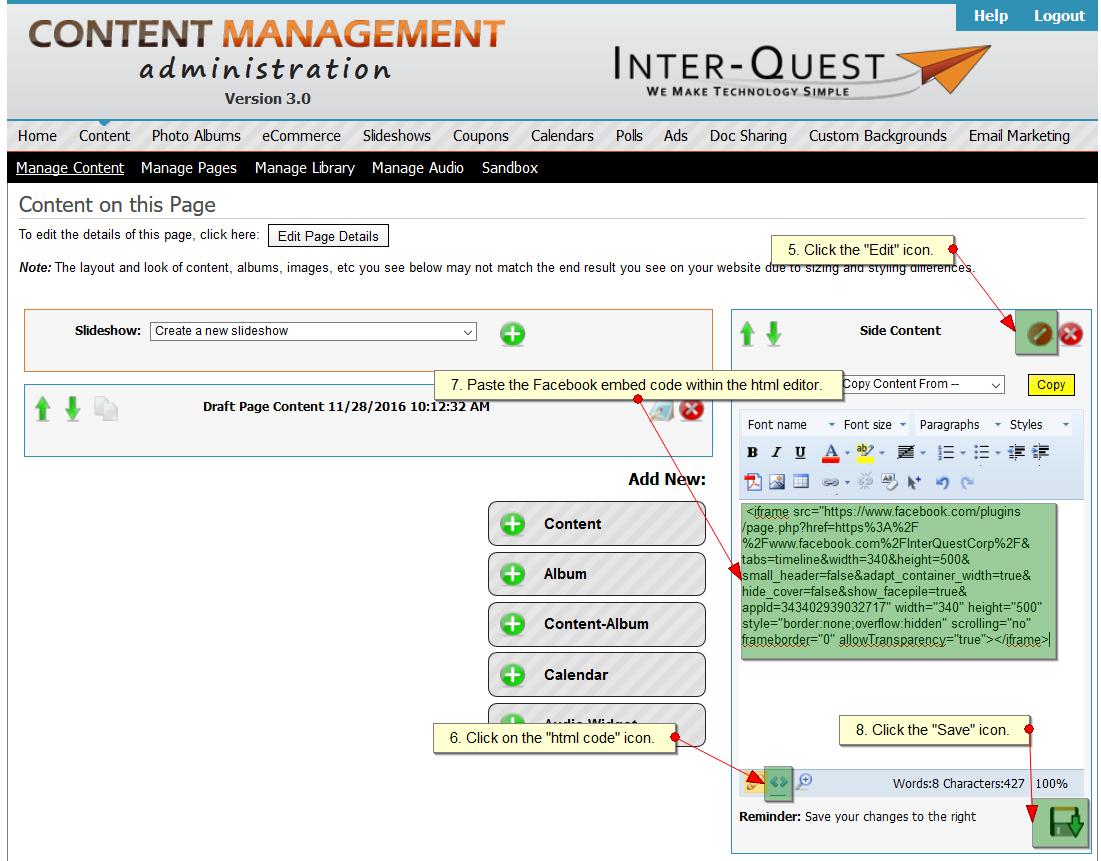Pick the red font color swatch
This screenshot has width=1101, height=861.
pos(830,453)
